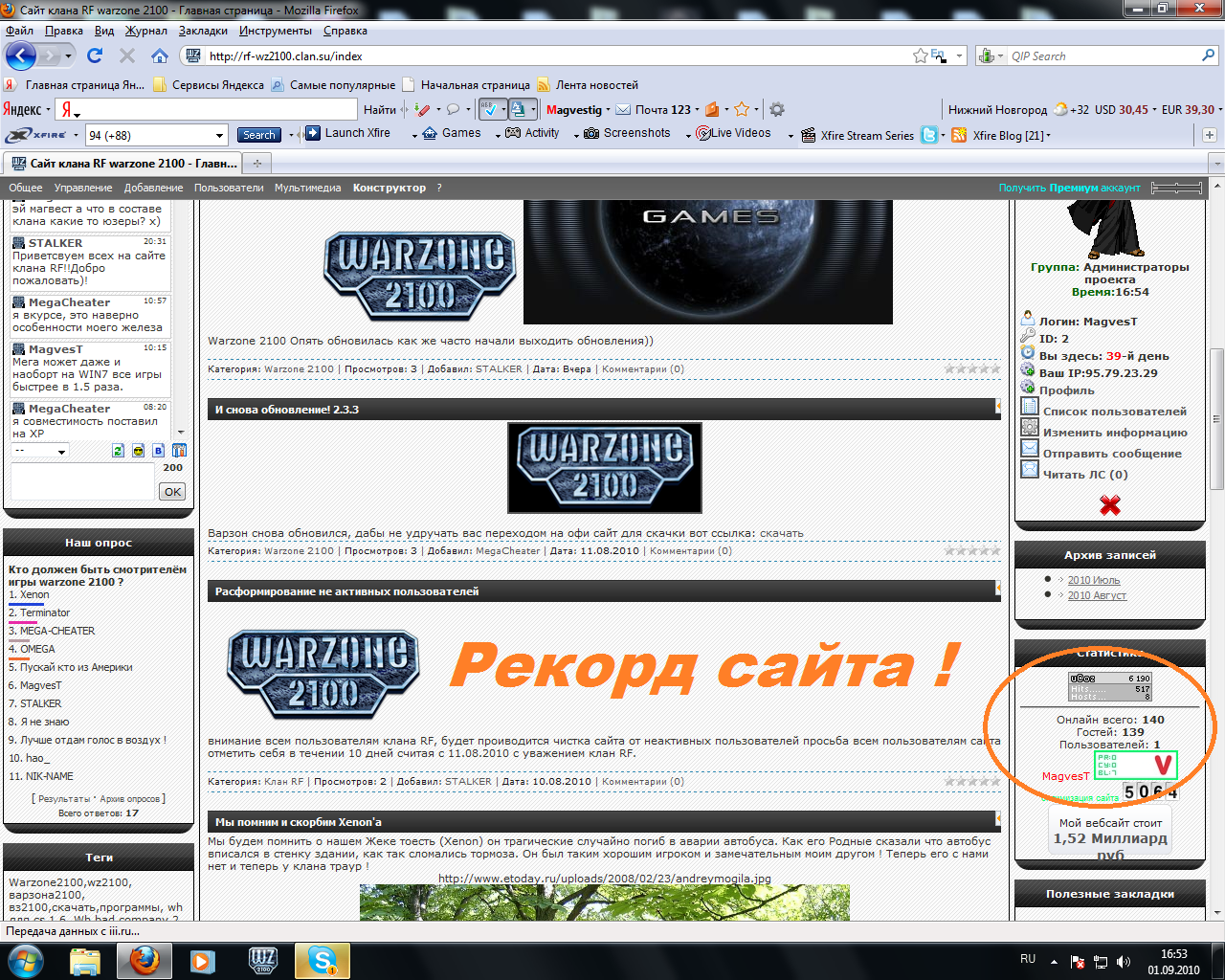Bookmark this page with the star icon
Viewport: 1225px width, 980px height.
(921, 56)
